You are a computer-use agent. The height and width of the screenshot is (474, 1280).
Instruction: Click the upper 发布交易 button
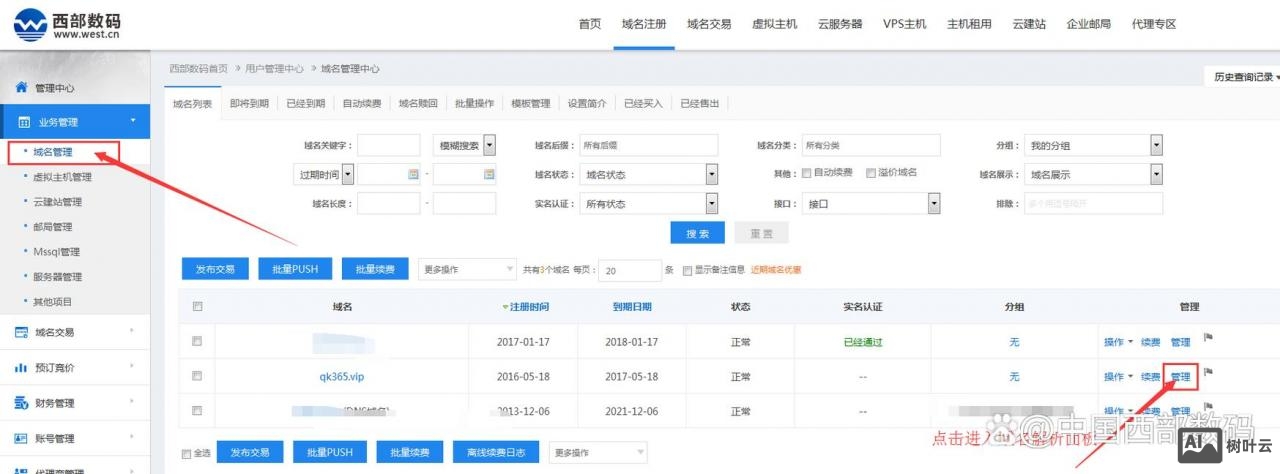pyautogui.click(x=215, y=269)
